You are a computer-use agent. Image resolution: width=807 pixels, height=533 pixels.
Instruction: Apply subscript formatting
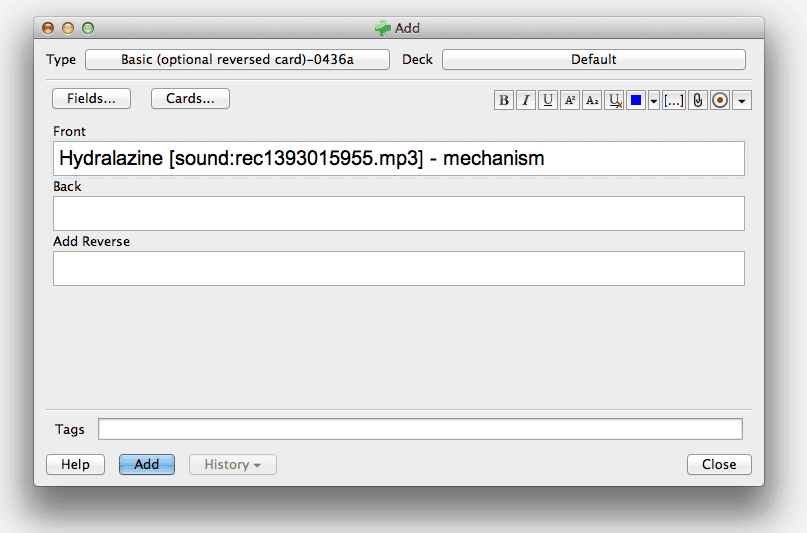[x=592, y=100]
